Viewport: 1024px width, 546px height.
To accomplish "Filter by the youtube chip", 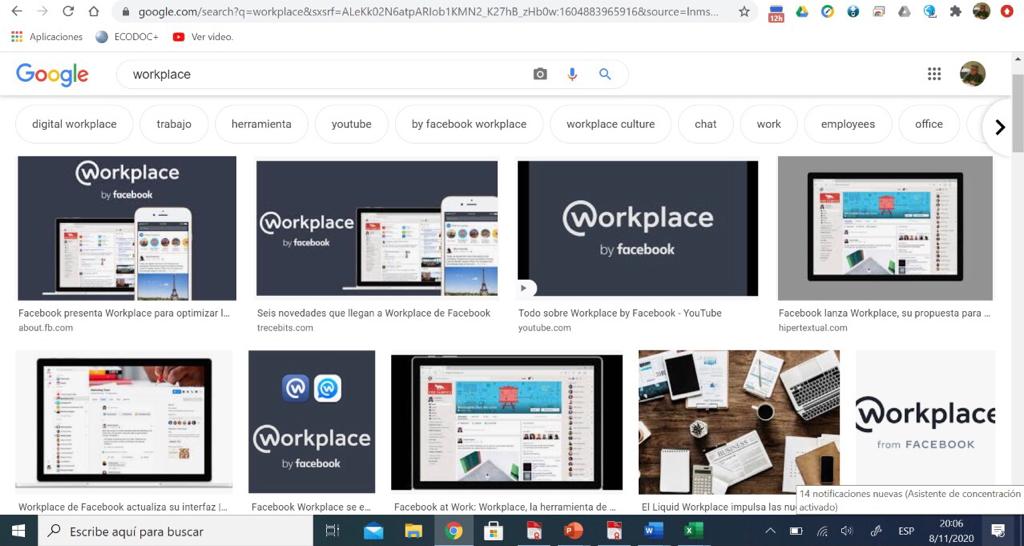I will point(351,124).
